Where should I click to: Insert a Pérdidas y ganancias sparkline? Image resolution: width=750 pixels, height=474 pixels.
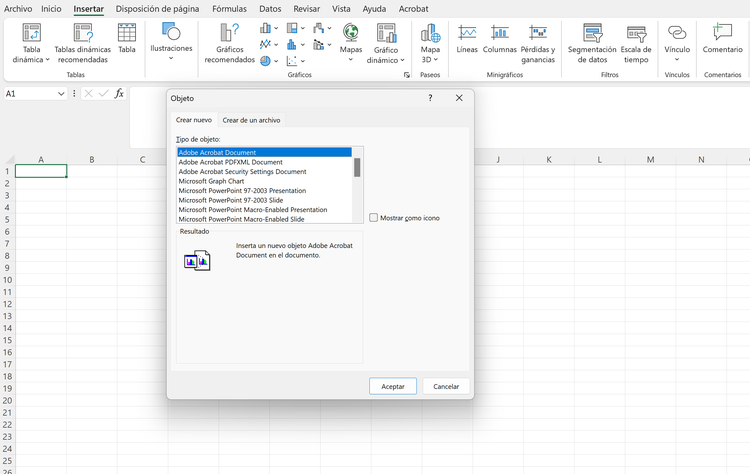538,44
